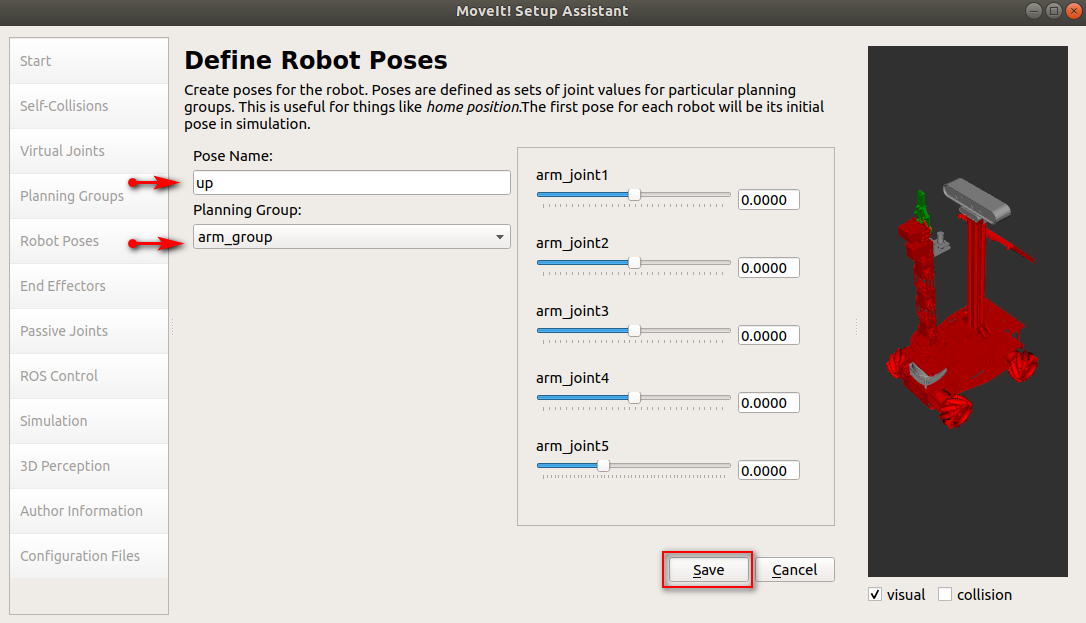Open End Effectors step
This screenshot has width=1086, height=623.
89,286
